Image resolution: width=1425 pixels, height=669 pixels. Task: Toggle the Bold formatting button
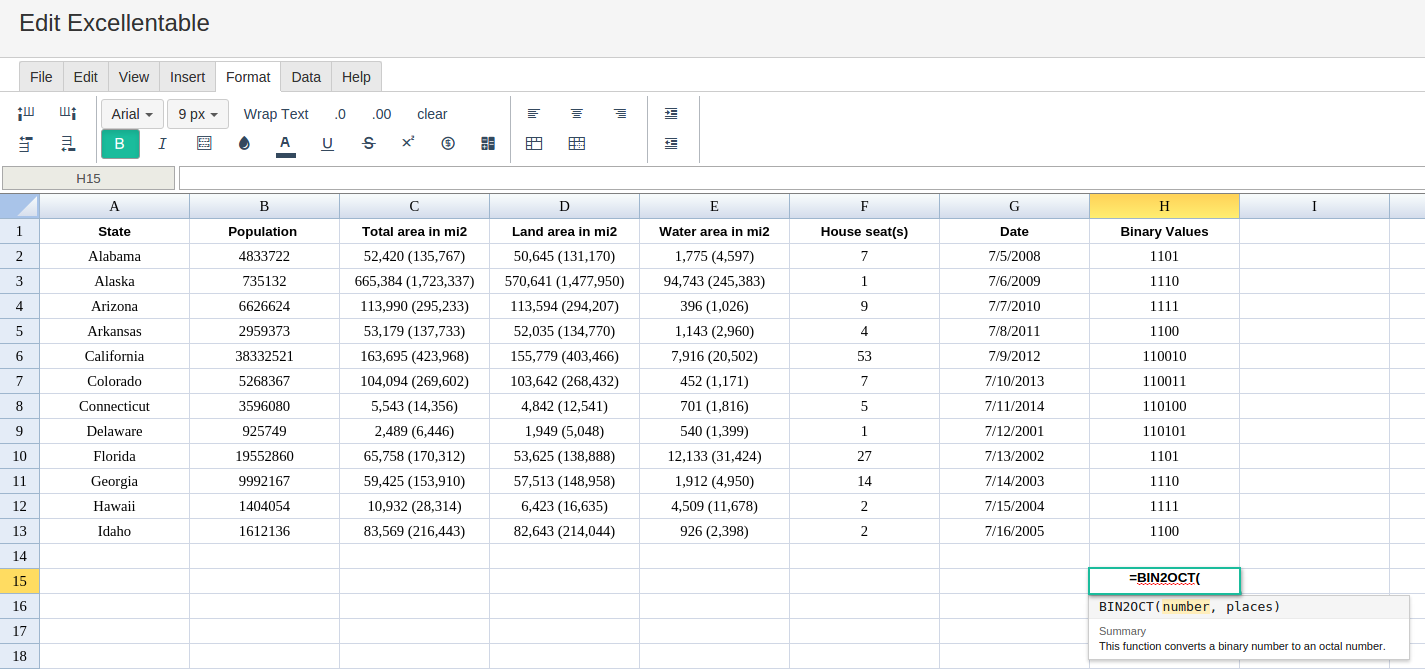[120, 144]
